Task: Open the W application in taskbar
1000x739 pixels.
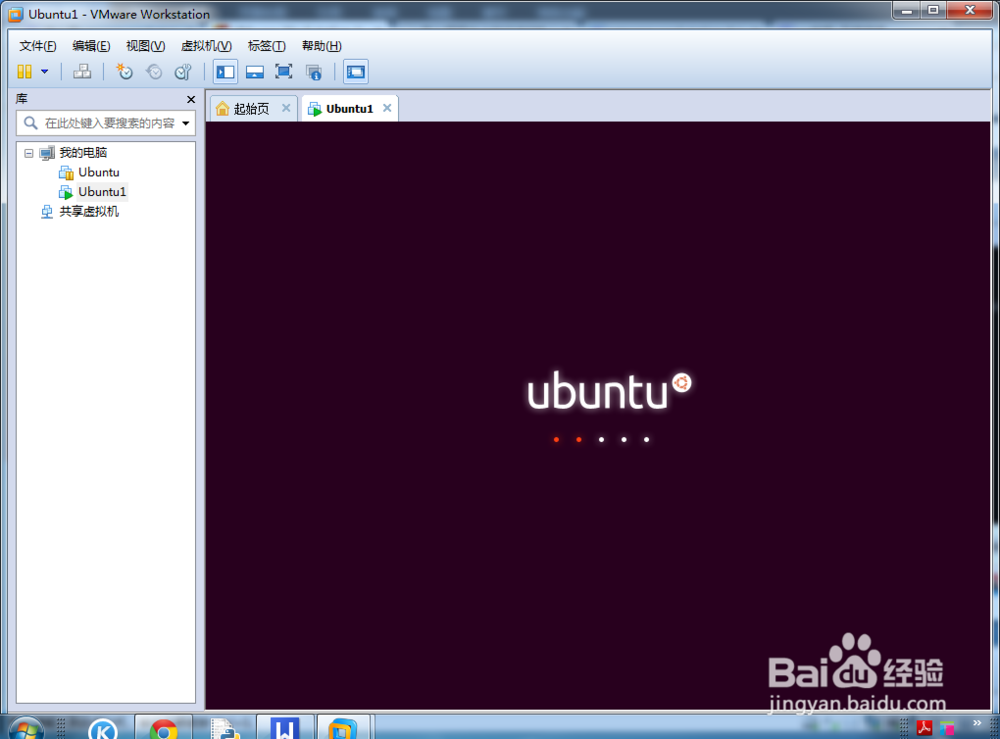Action: point(285,728)
